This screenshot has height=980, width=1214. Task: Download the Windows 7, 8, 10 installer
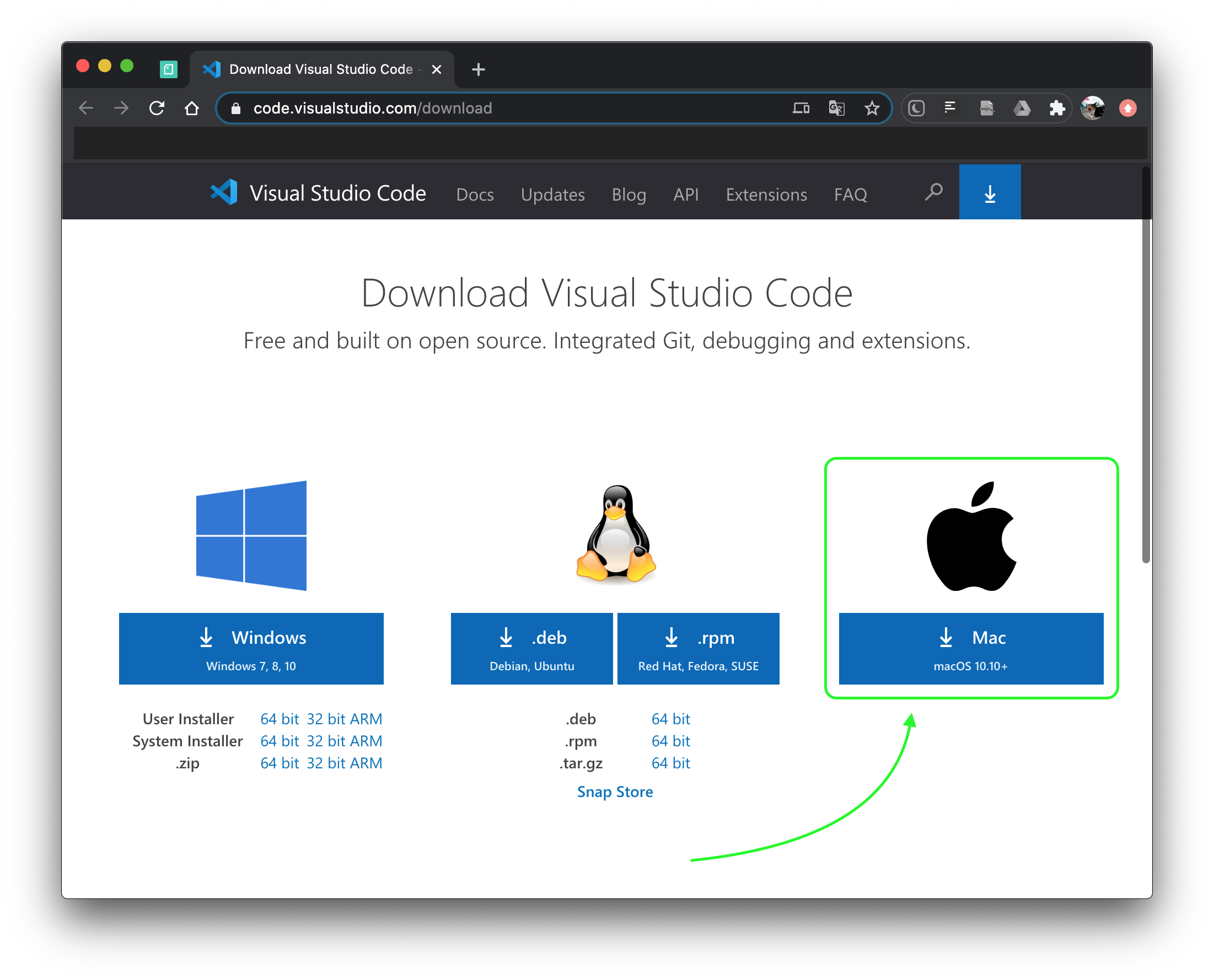point(251,648)
